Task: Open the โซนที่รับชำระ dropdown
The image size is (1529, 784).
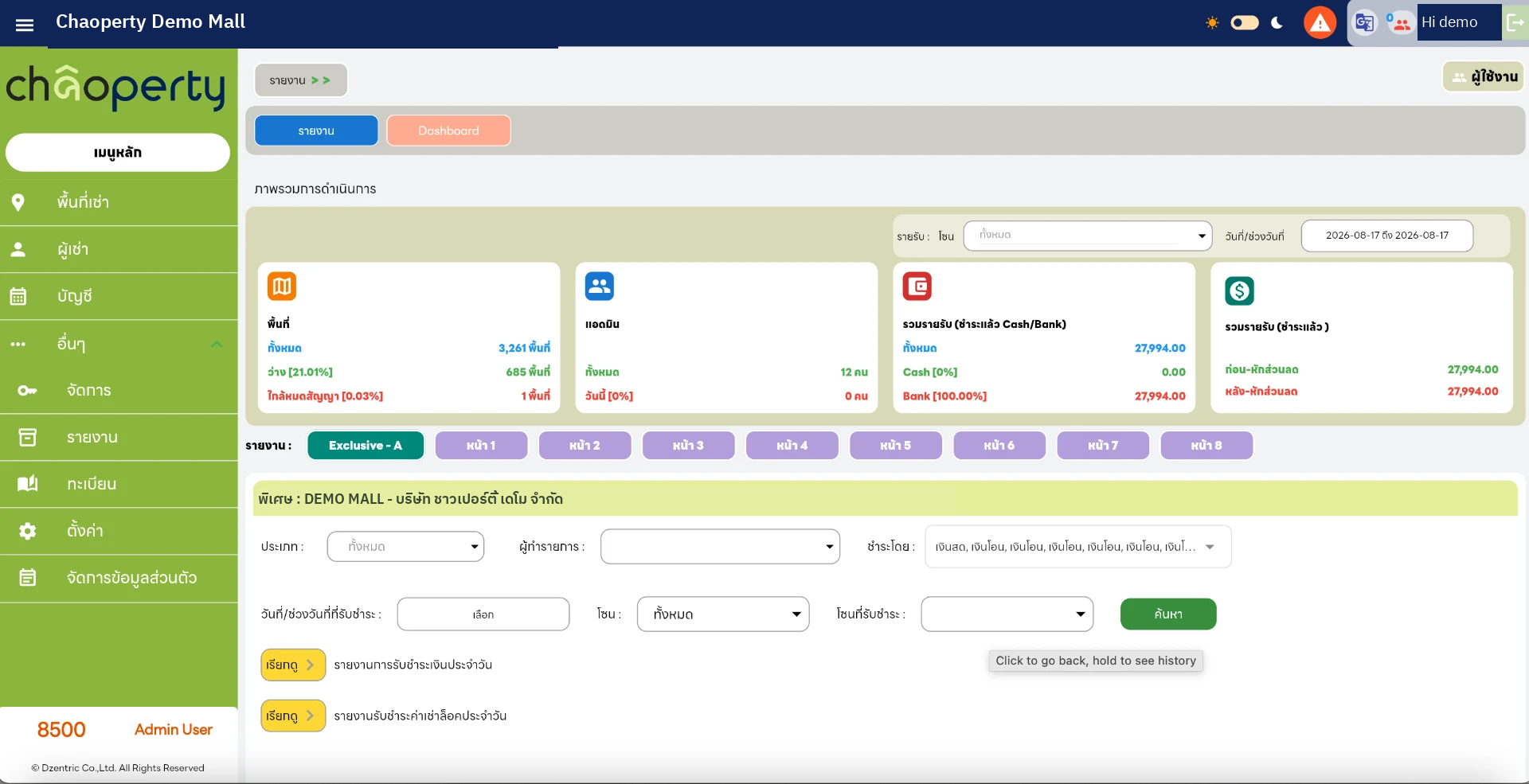Action: (1007, 614)
